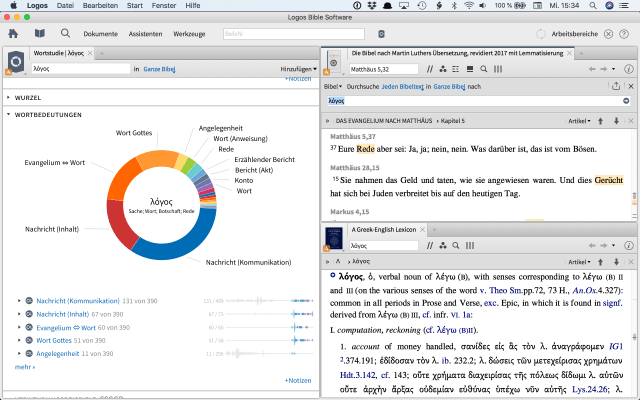Run the λόγος search with arrow button
The height and width of the screenshot is (400, 640).
coord(626,101)
